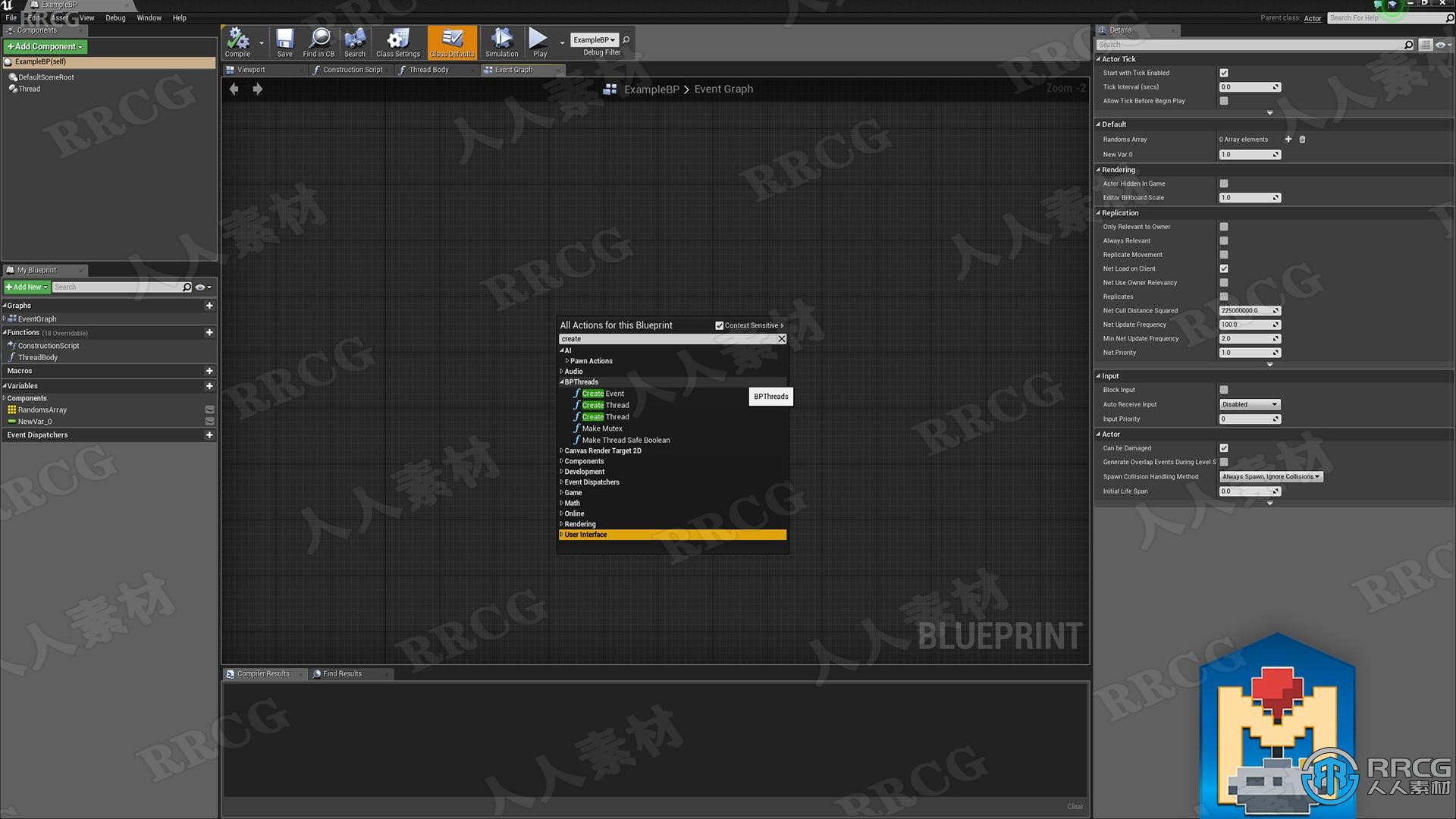The width and height of the screenshot is (1456, 819).
Task: Open Class Defaults
Action: click(452, 42)
